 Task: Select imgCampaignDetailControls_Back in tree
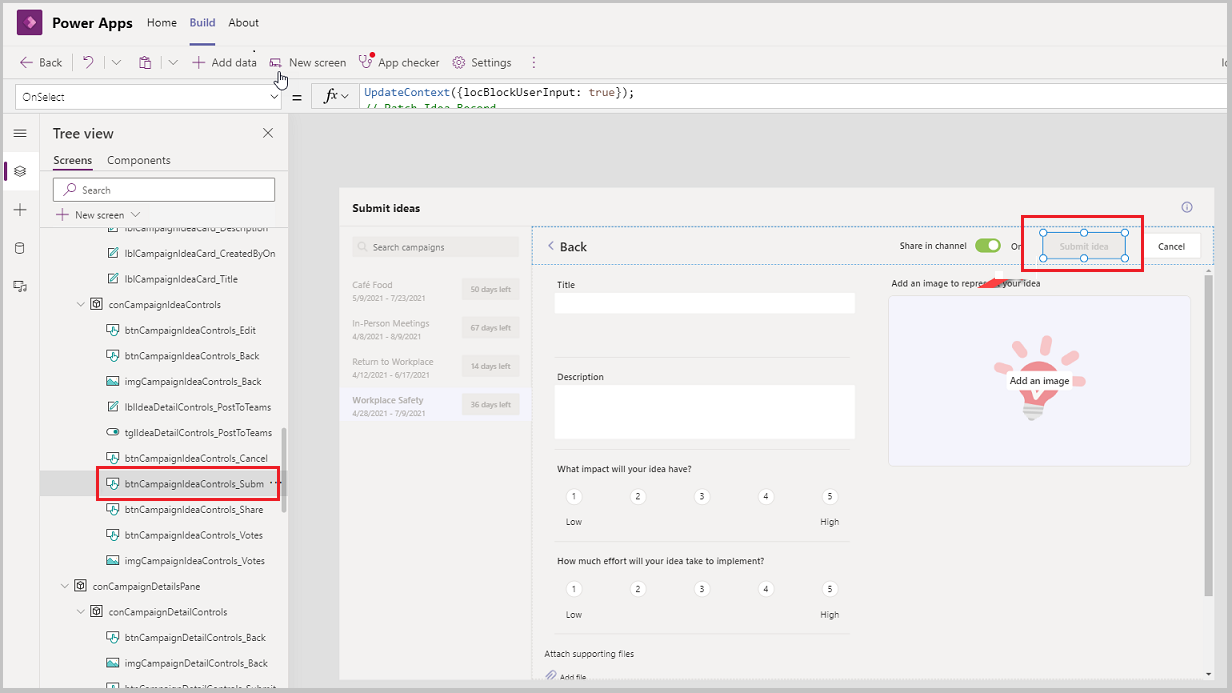click(x=186, y=663)
